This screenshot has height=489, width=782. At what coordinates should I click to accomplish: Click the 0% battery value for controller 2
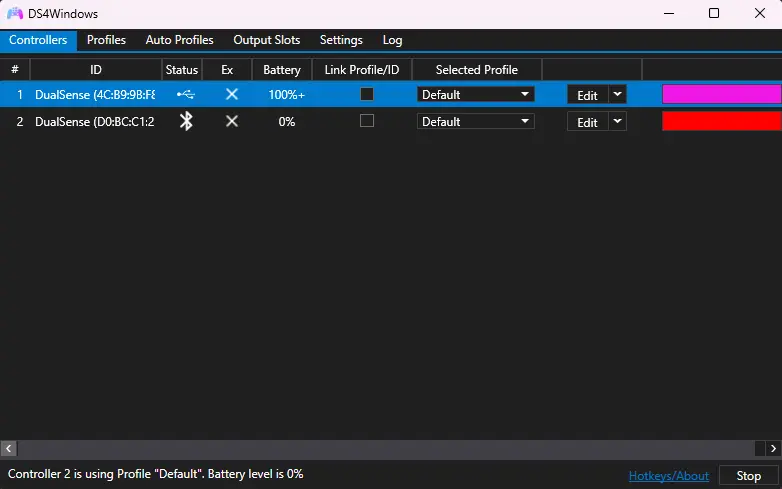(x=287, y=121)
